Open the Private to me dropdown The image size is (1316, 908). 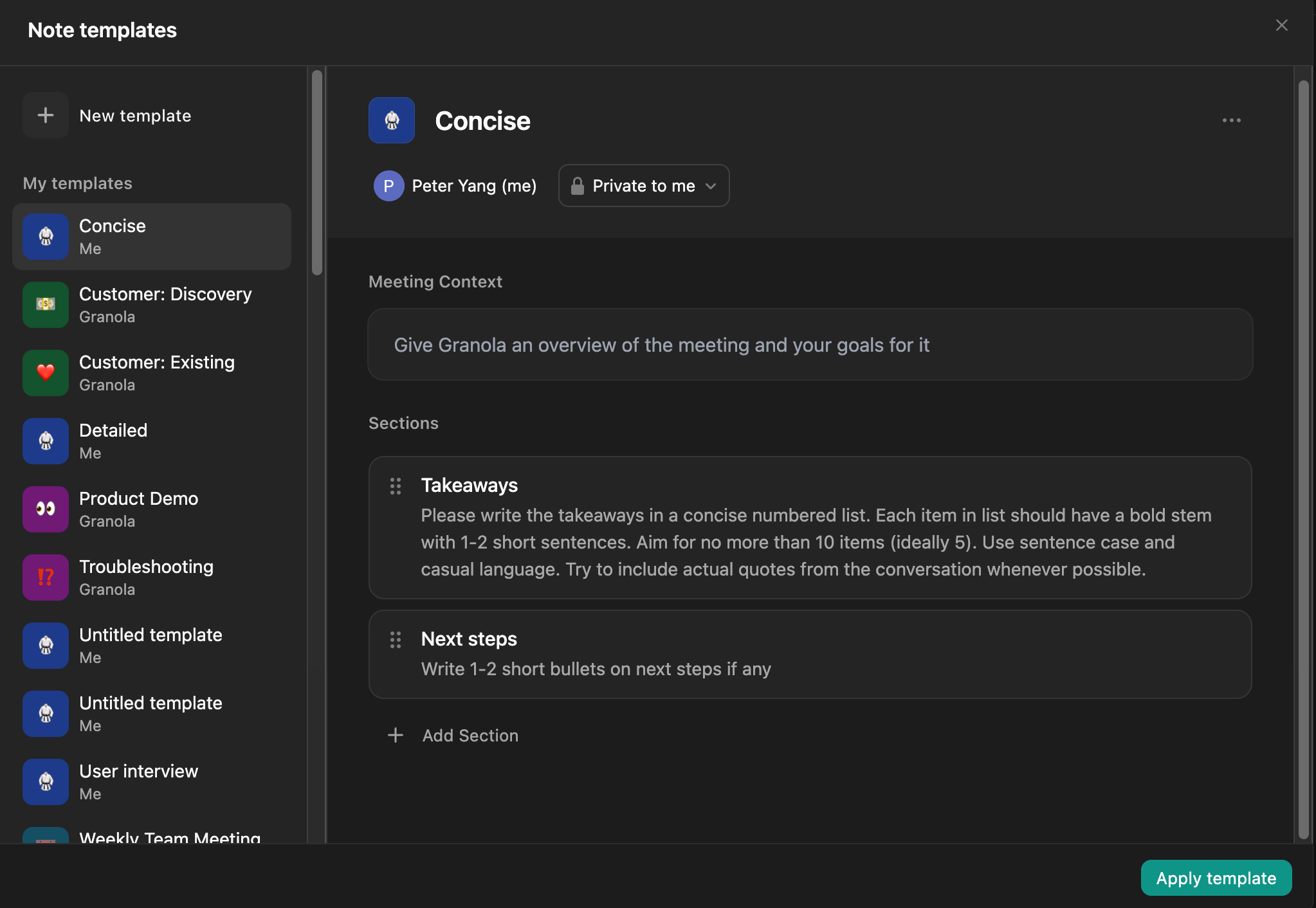point(643,186)
